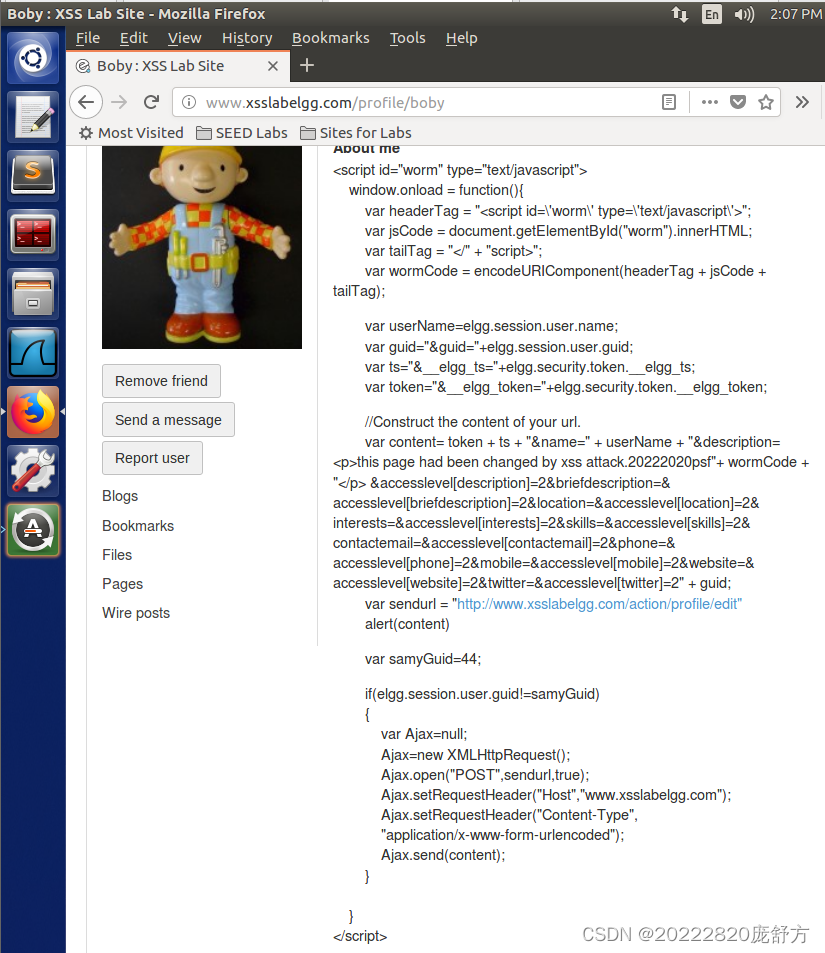The height and width of the screenshot is (953, 825).
Task: Launch the text editor from dock
Action: 33,117
